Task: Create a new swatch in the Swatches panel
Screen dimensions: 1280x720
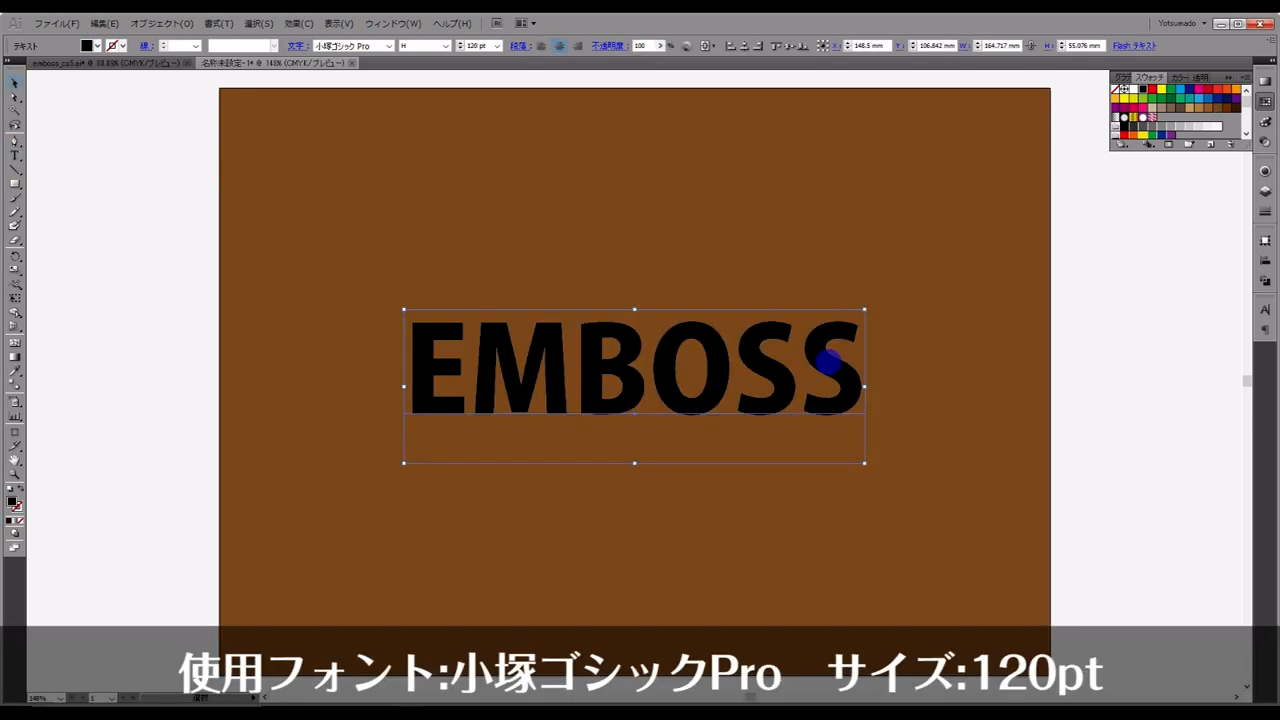Action: pyautogui.click(x=1211, y=144)
